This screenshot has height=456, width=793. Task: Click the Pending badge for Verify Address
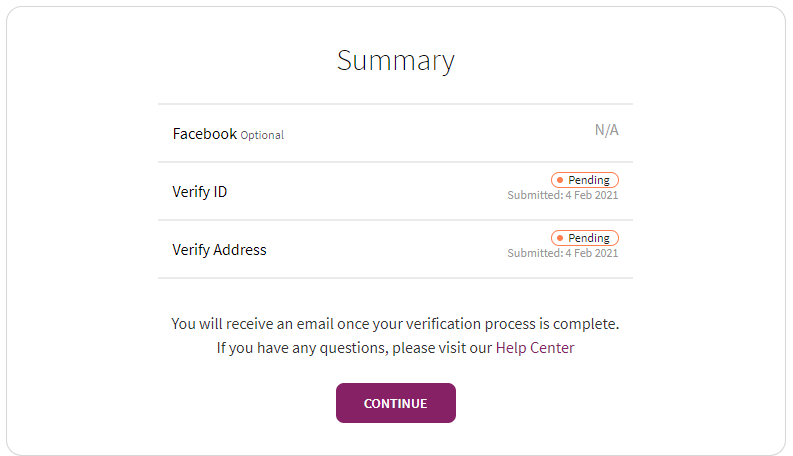point(585,238)
